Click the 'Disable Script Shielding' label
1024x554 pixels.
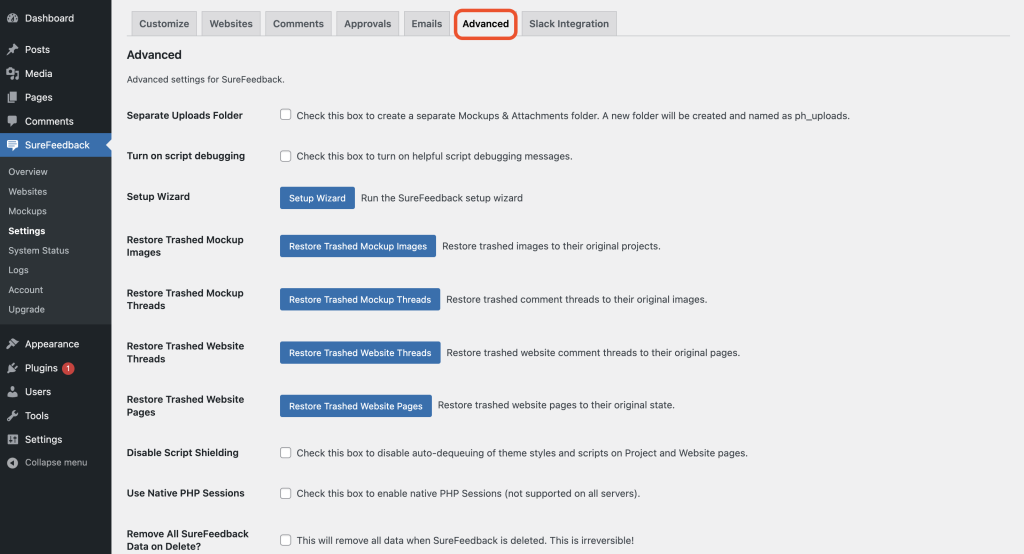(183, 453)
